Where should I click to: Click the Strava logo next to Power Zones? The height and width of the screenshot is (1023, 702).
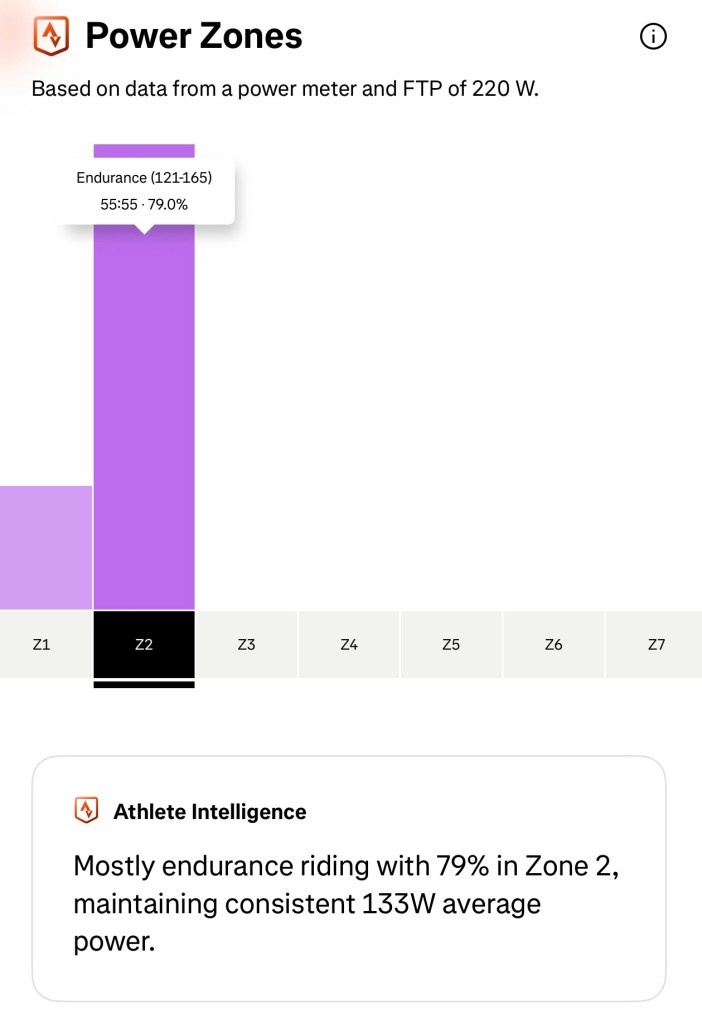[51, 36]
